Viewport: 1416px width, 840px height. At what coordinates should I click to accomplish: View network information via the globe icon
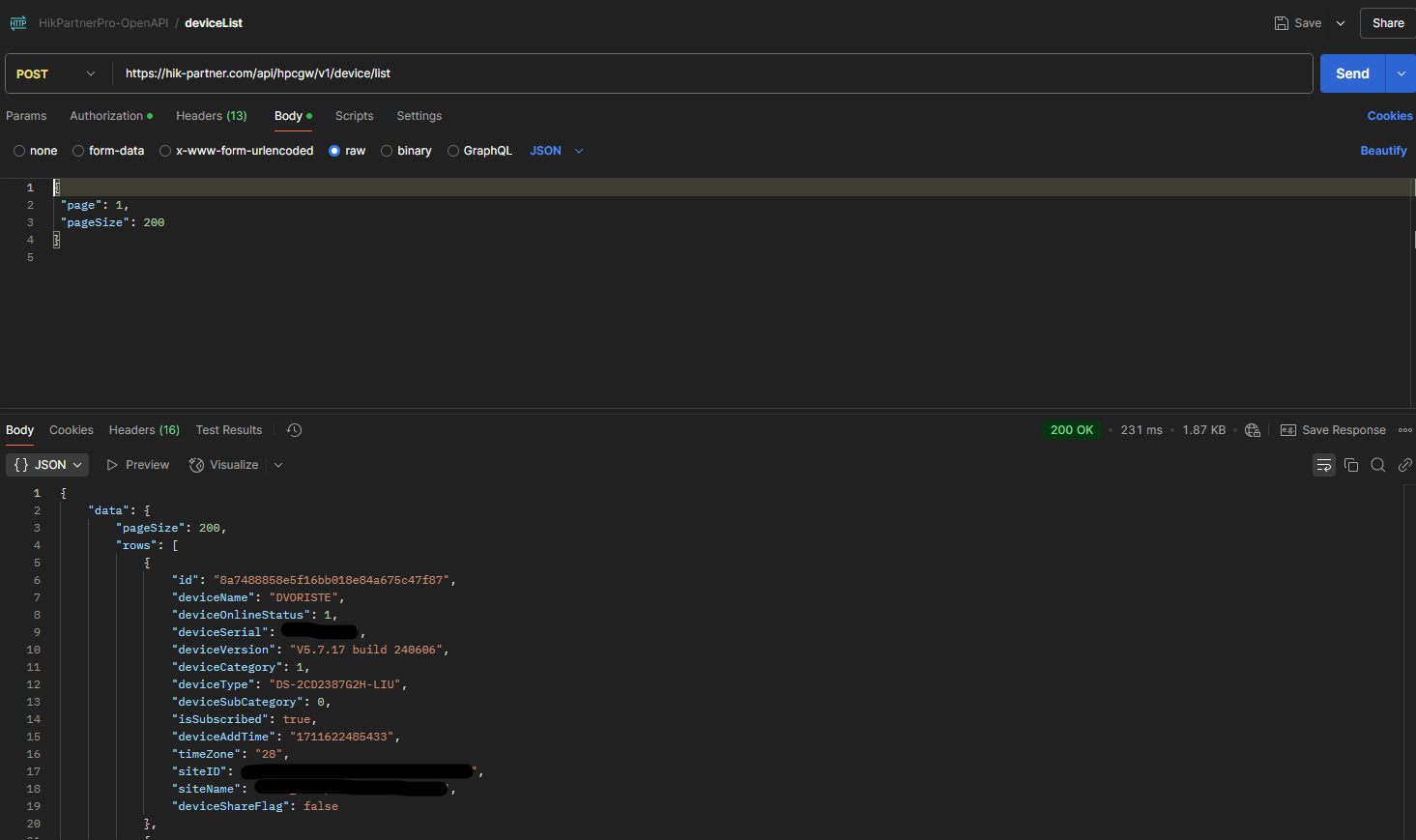(x=1253, y=430)
